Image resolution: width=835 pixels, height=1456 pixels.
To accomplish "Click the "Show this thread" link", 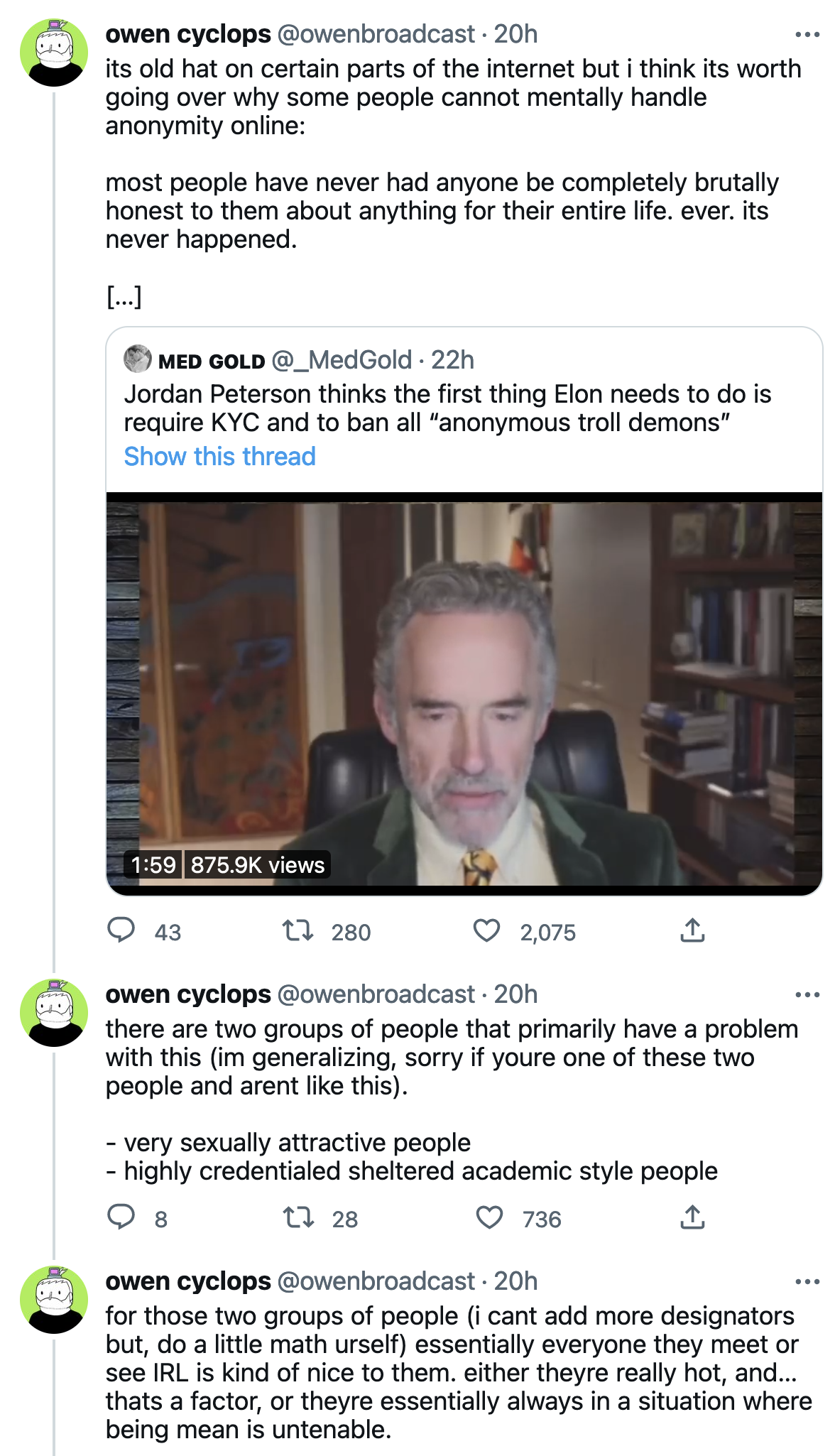I will tap(219, 456).
